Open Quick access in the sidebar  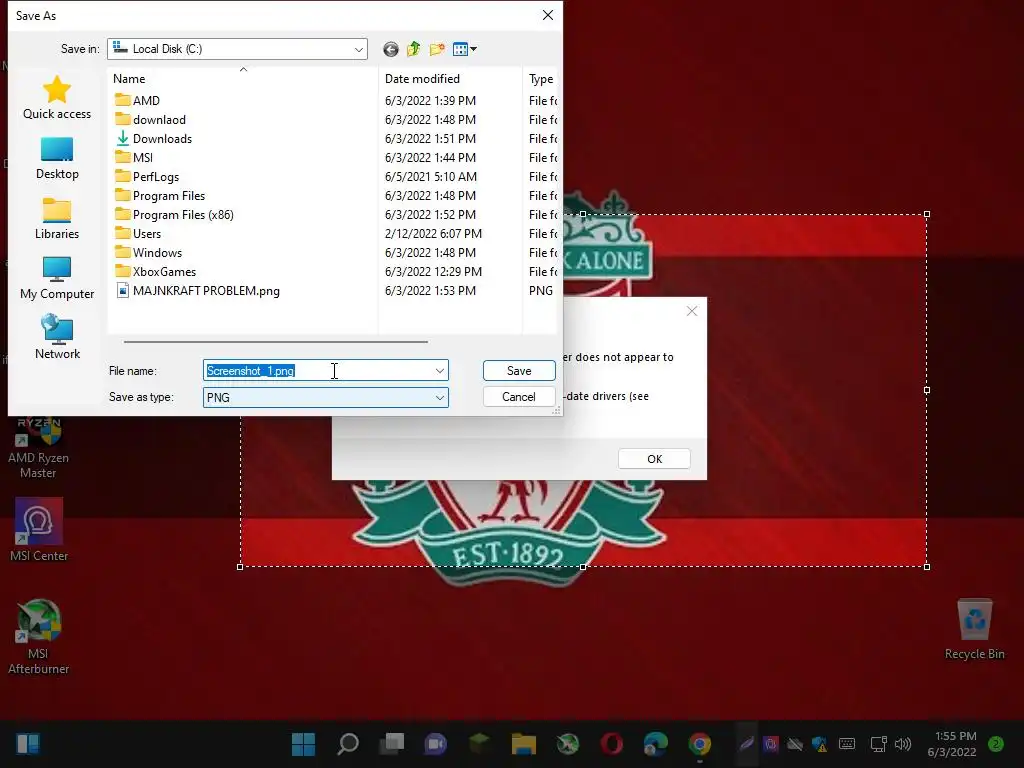[57, 97]
